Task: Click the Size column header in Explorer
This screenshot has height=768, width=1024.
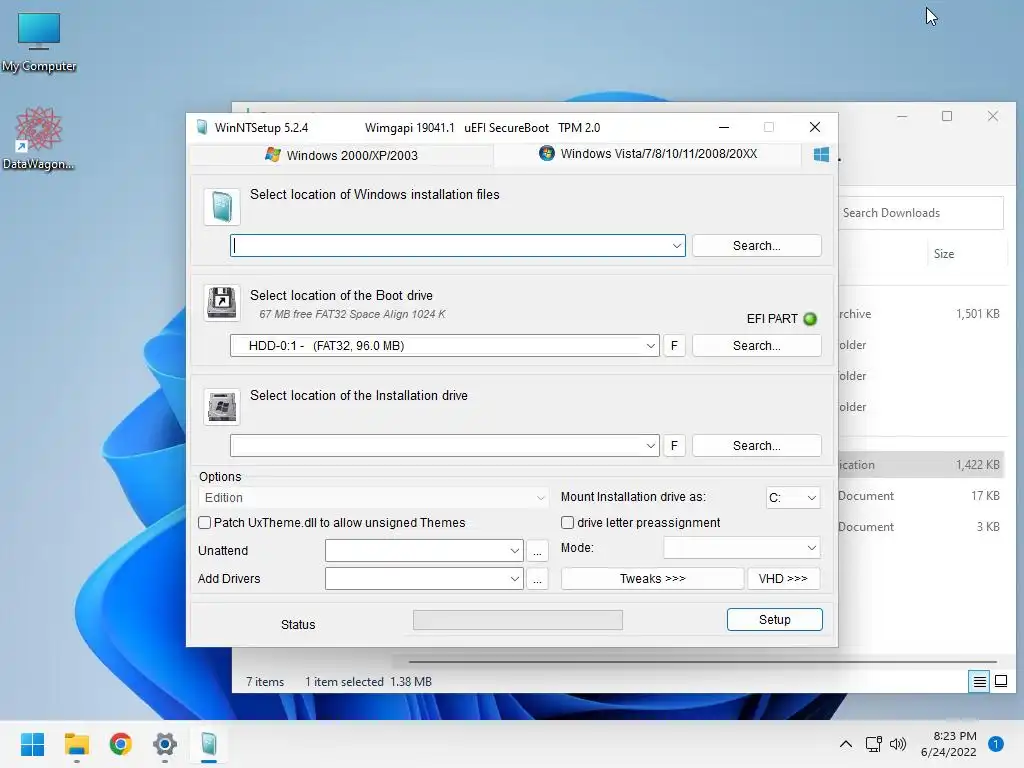Action: [944, 254]
